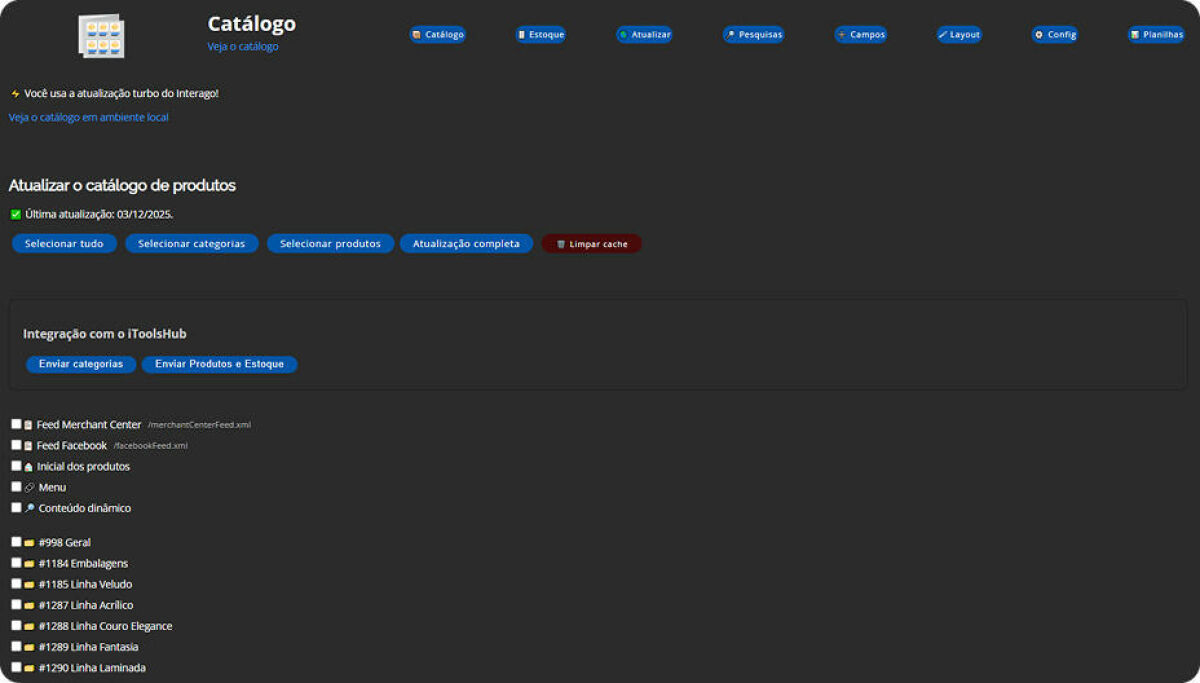Image resolution: width=1200 pixels, height=683 pixels.
Task: Select the #1185 Linha Veludo category checkbox
Action: (16, 583)
